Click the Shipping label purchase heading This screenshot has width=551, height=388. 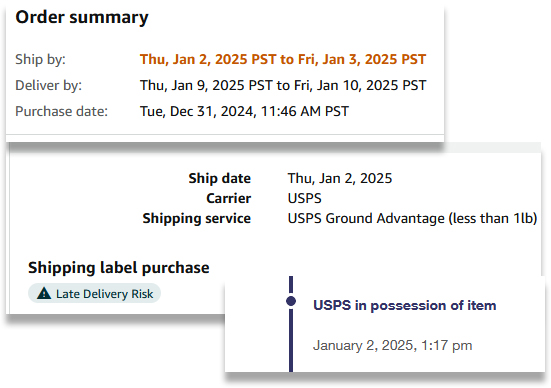[x=119, y=268]
